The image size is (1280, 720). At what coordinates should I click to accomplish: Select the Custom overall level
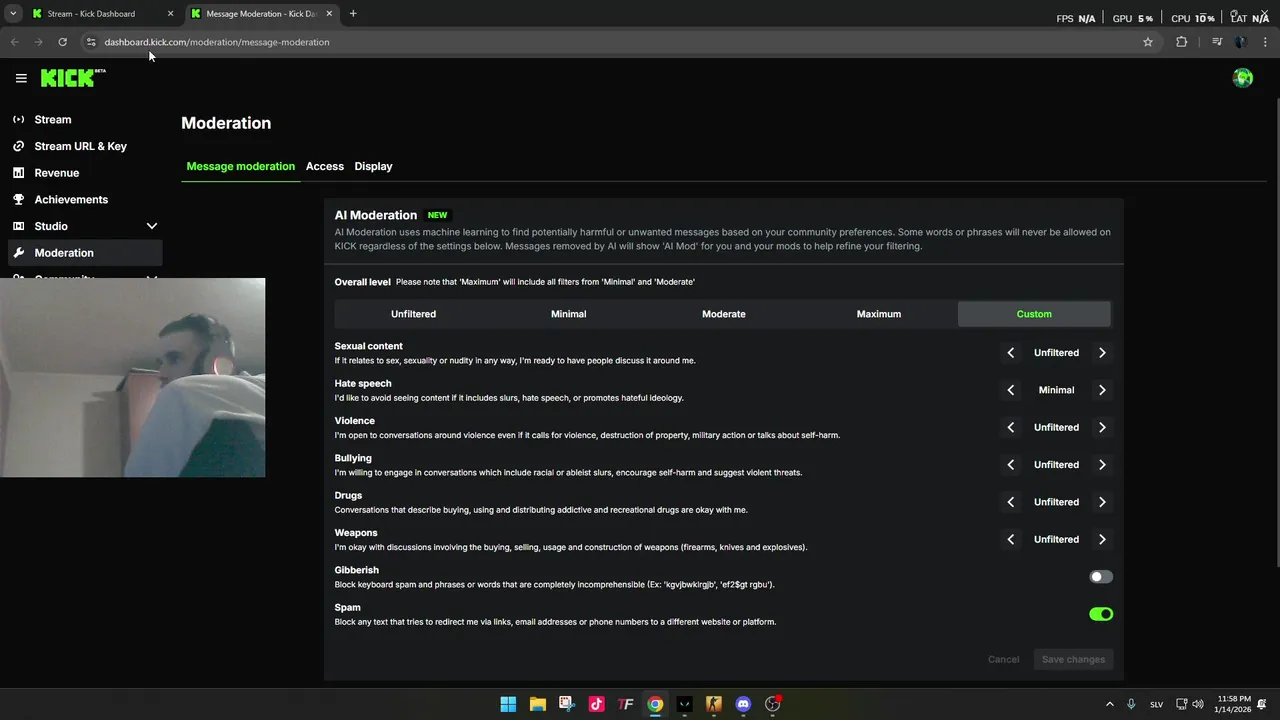tap(1034, 314)
